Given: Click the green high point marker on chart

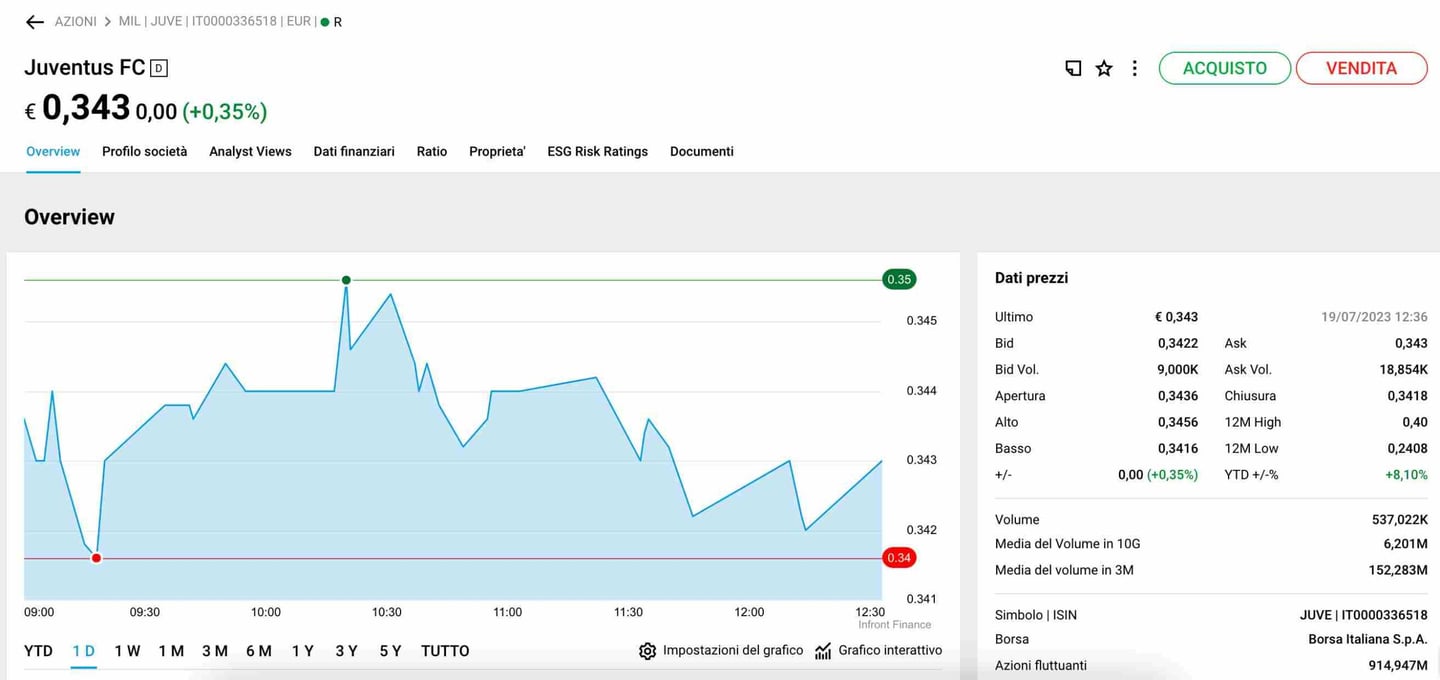Looking at the screenshot, I should point(346,280).
